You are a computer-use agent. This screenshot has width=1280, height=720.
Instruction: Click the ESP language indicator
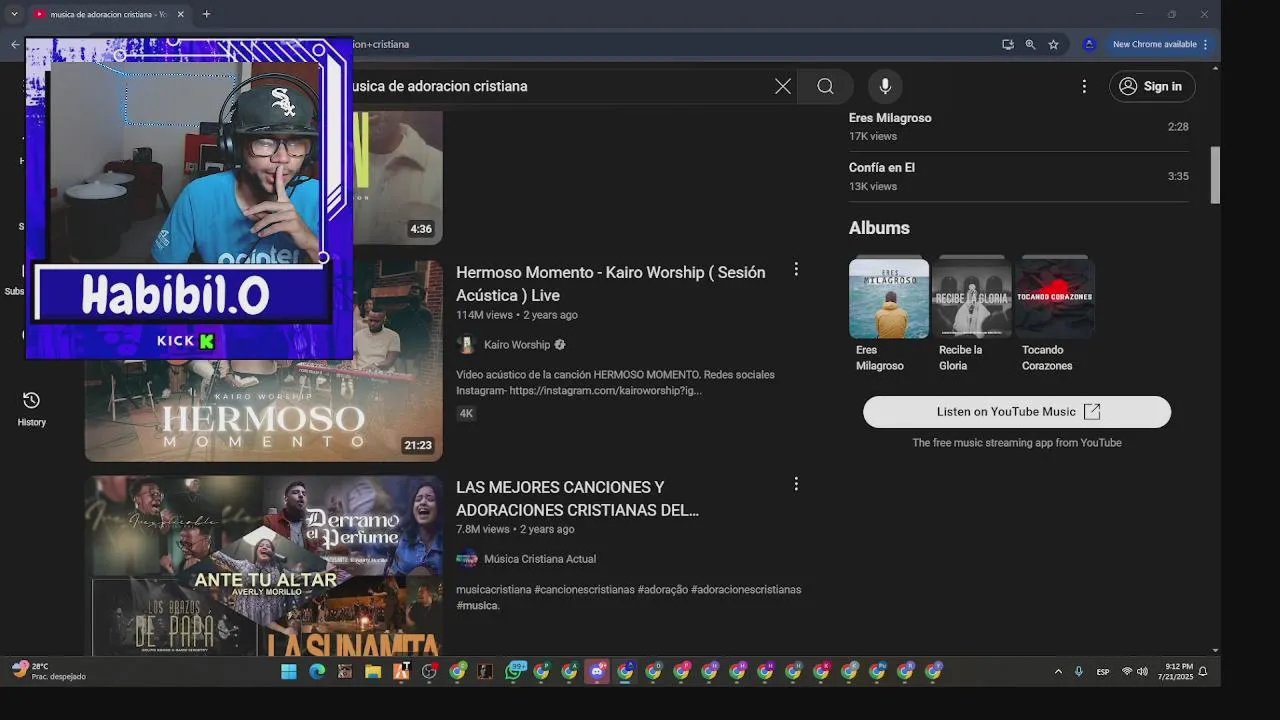[x=1103, y=672]
